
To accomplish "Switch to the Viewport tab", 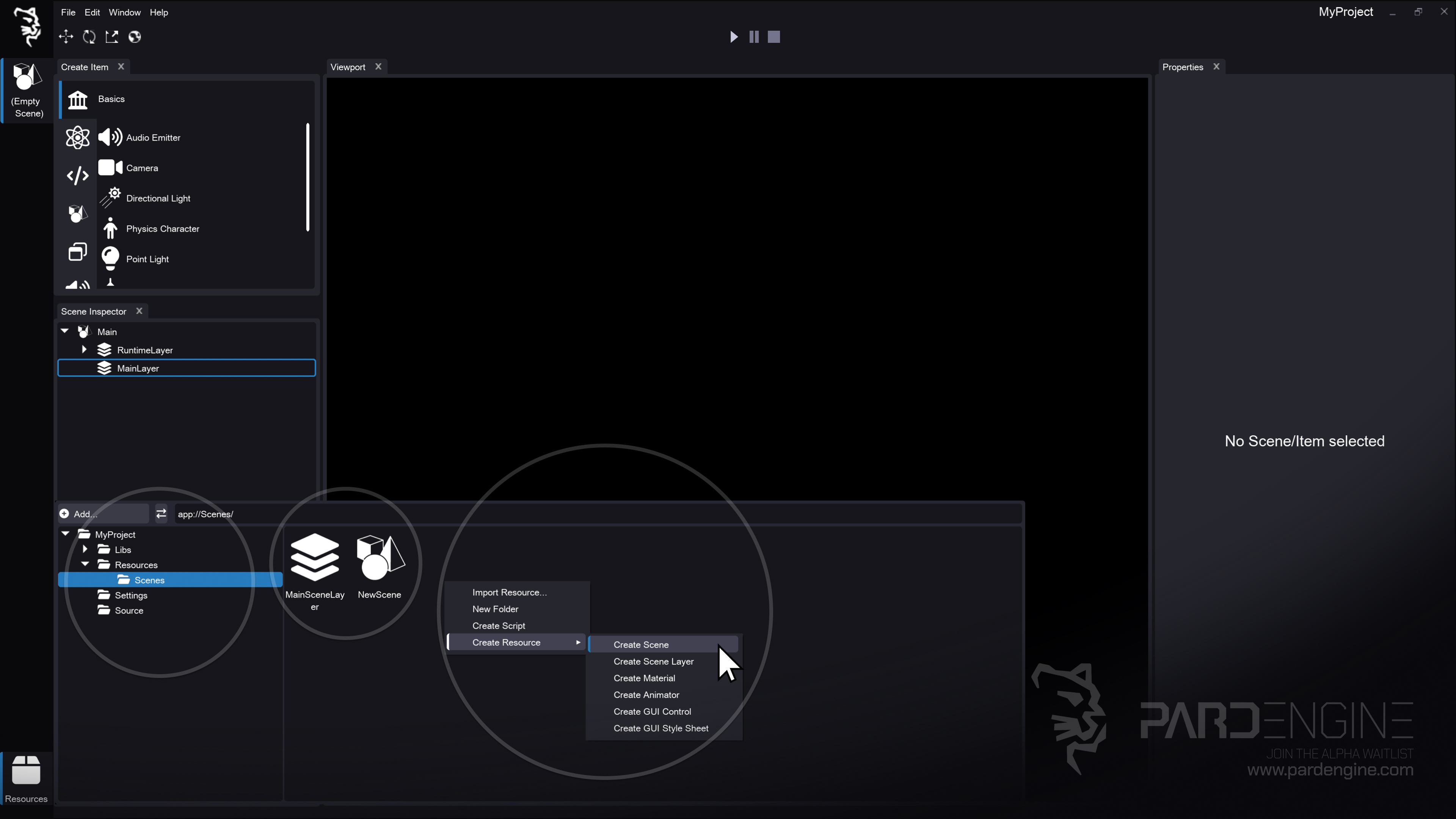I will coord(348,67).
